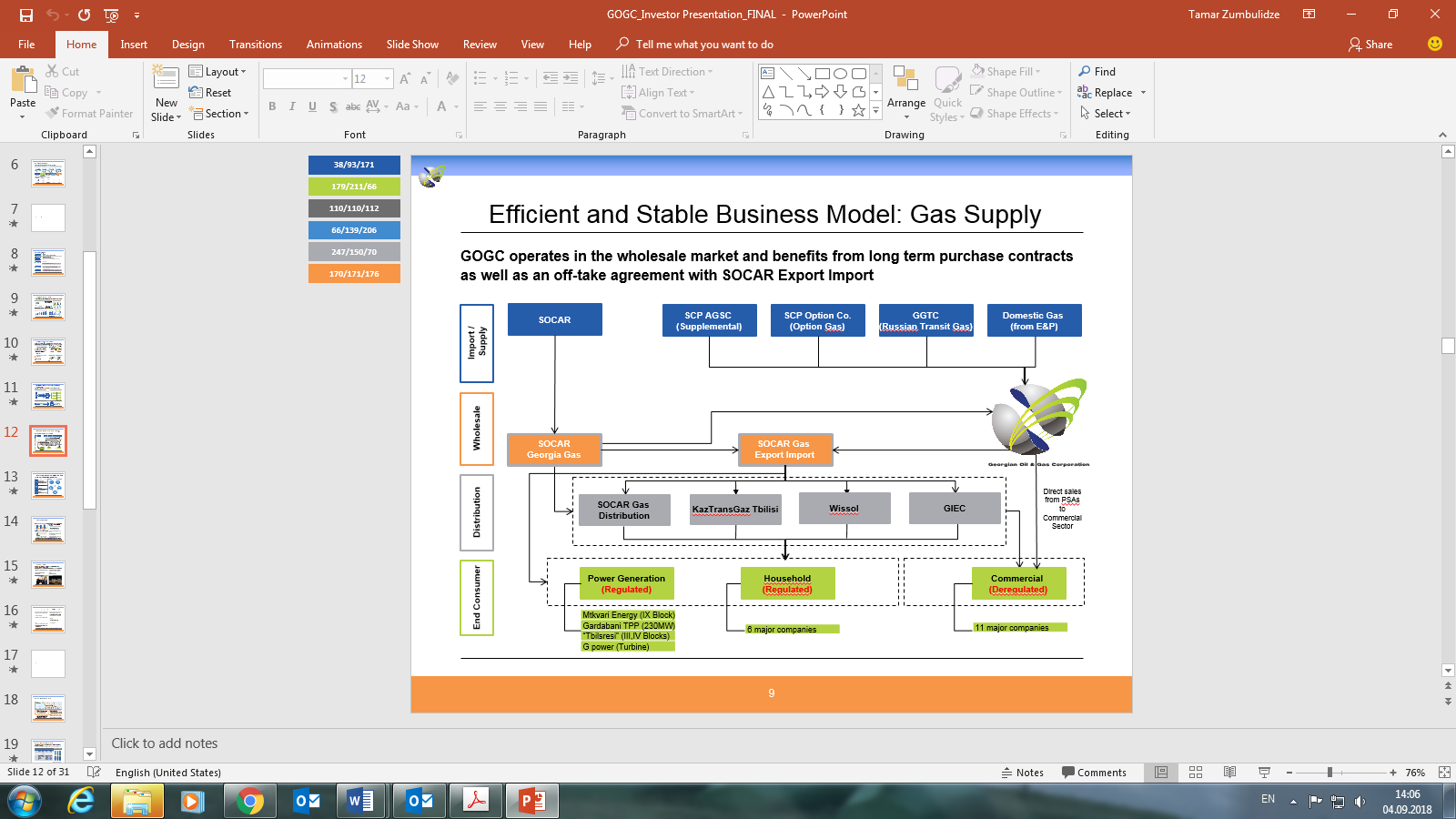
Task: Open the Section dropdown
Action: click(218, 114)
